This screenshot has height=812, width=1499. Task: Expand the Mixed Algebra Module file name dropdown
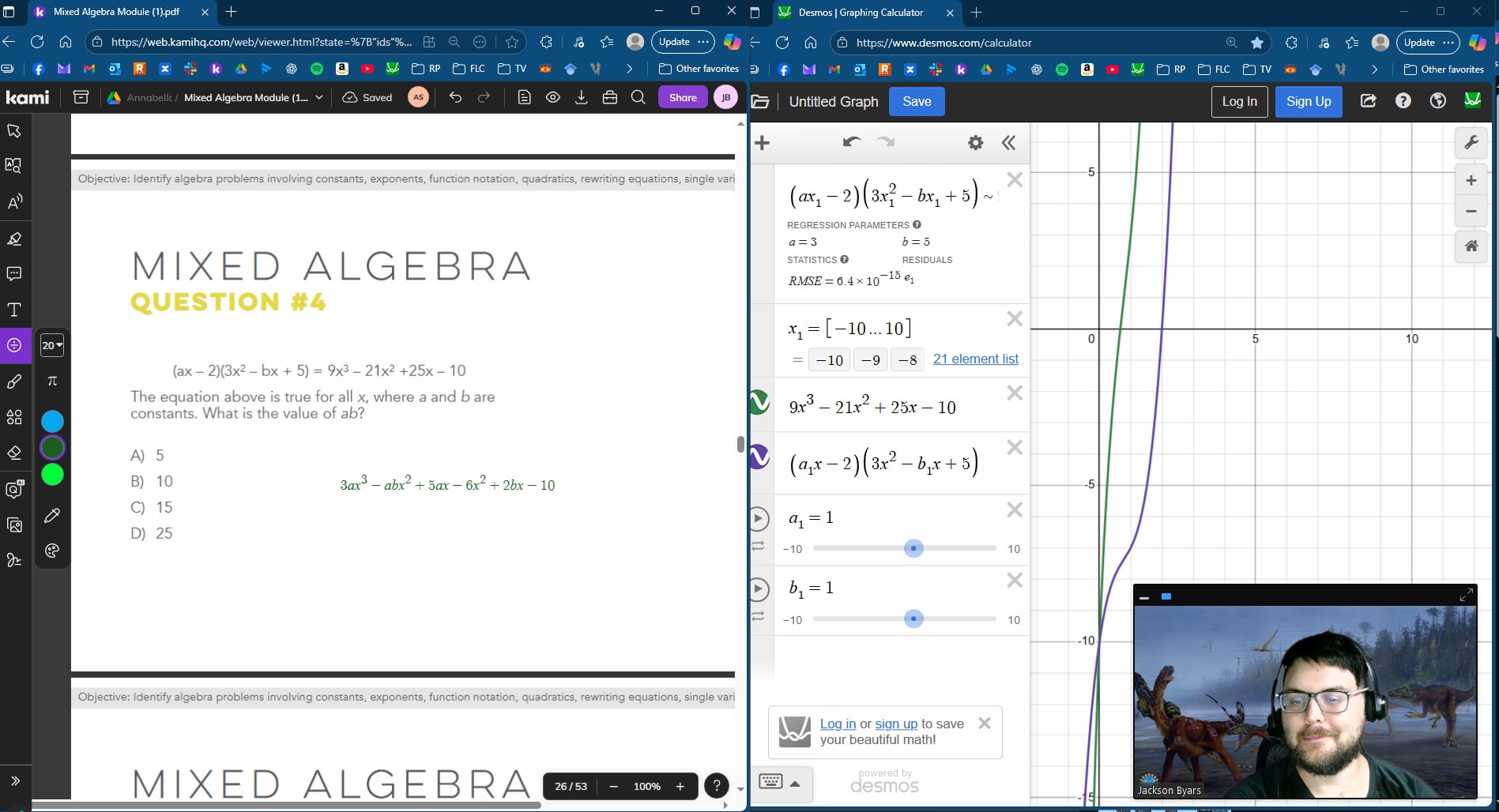point(319,97)
